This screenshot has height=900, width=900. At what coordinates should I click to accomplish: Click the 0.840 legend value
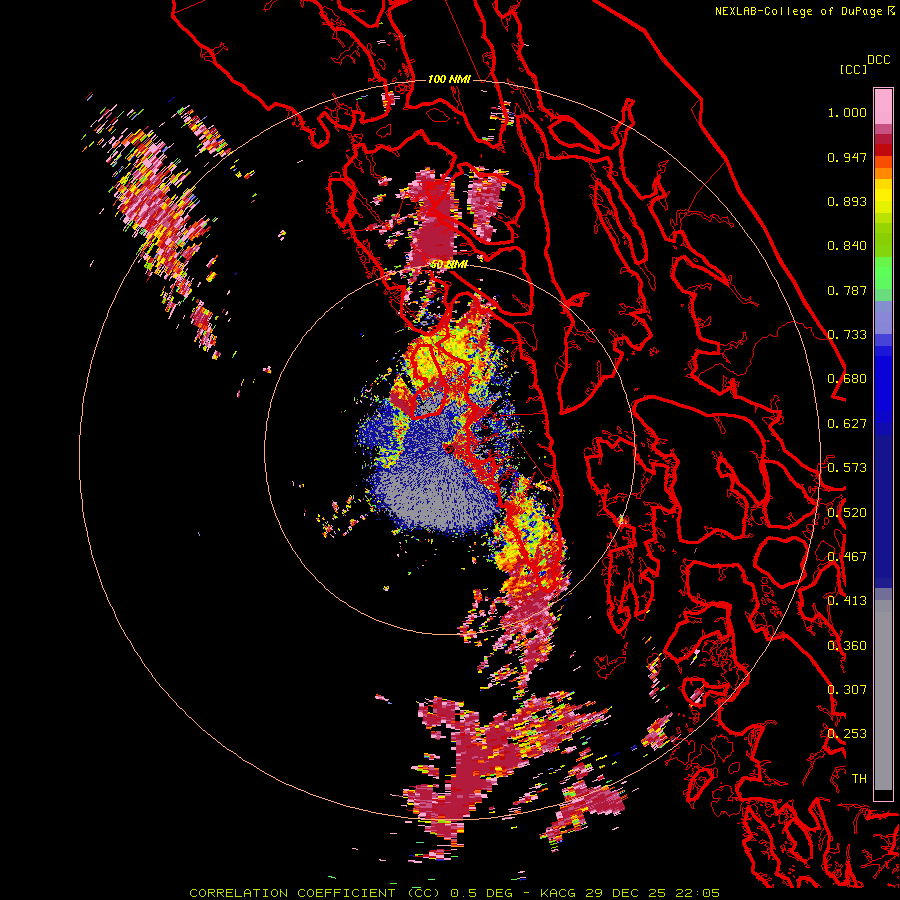click(847, 246)
